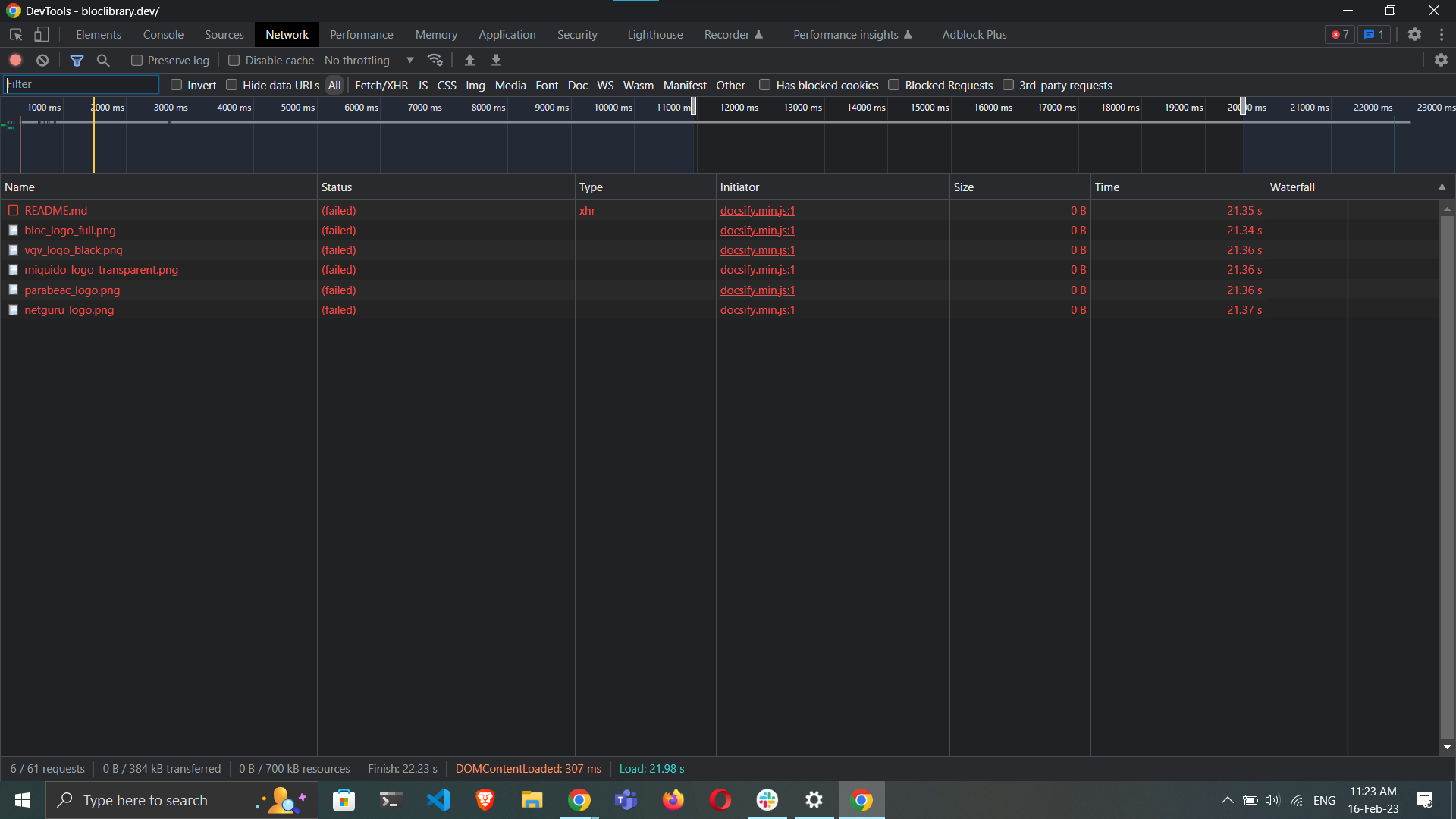The image size is (1456, 819).
Task: Check the Hide data URLs box
Action: [232, 85]
